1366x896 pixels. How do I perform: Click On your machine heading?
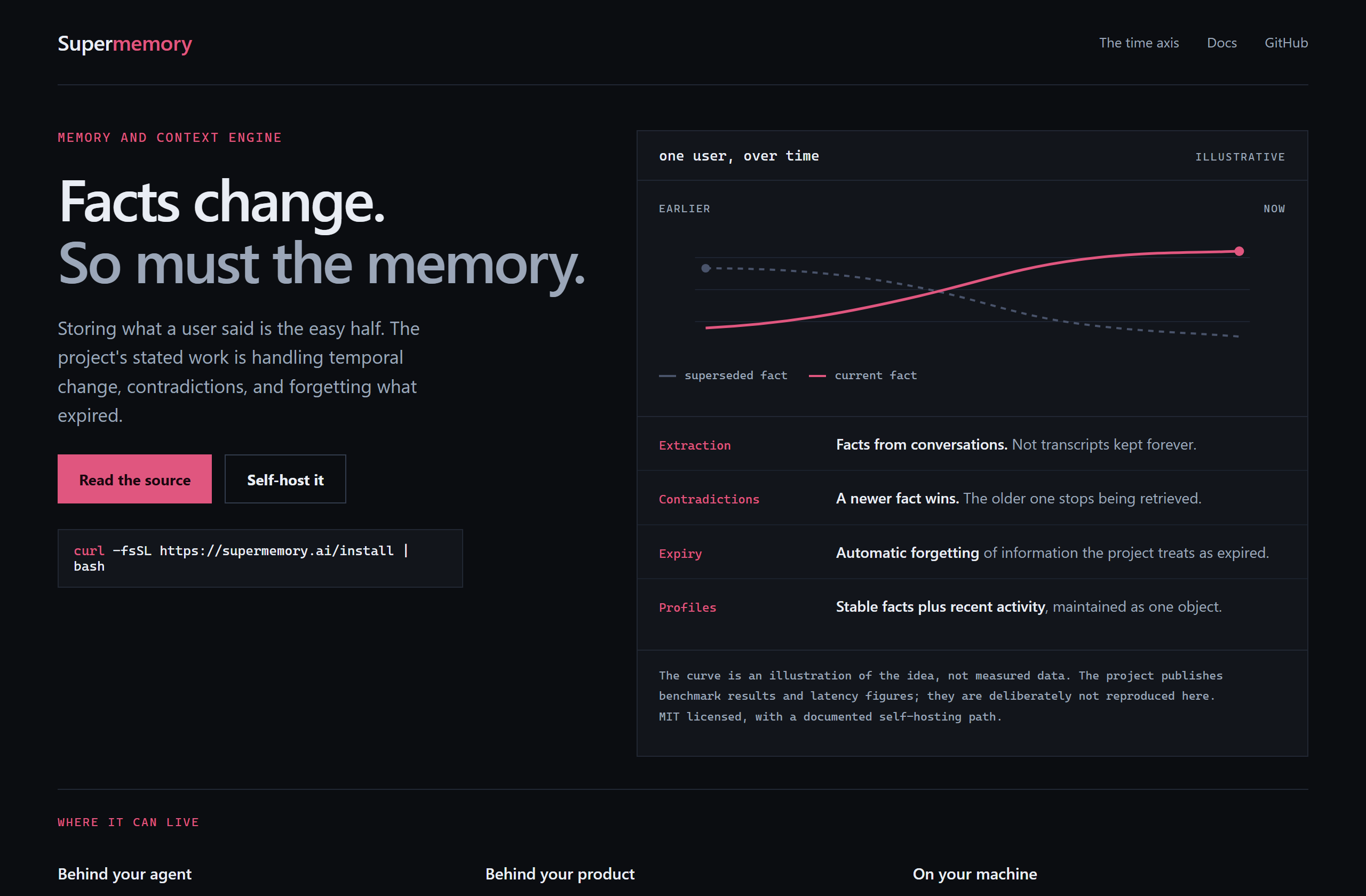click(975, 874)
